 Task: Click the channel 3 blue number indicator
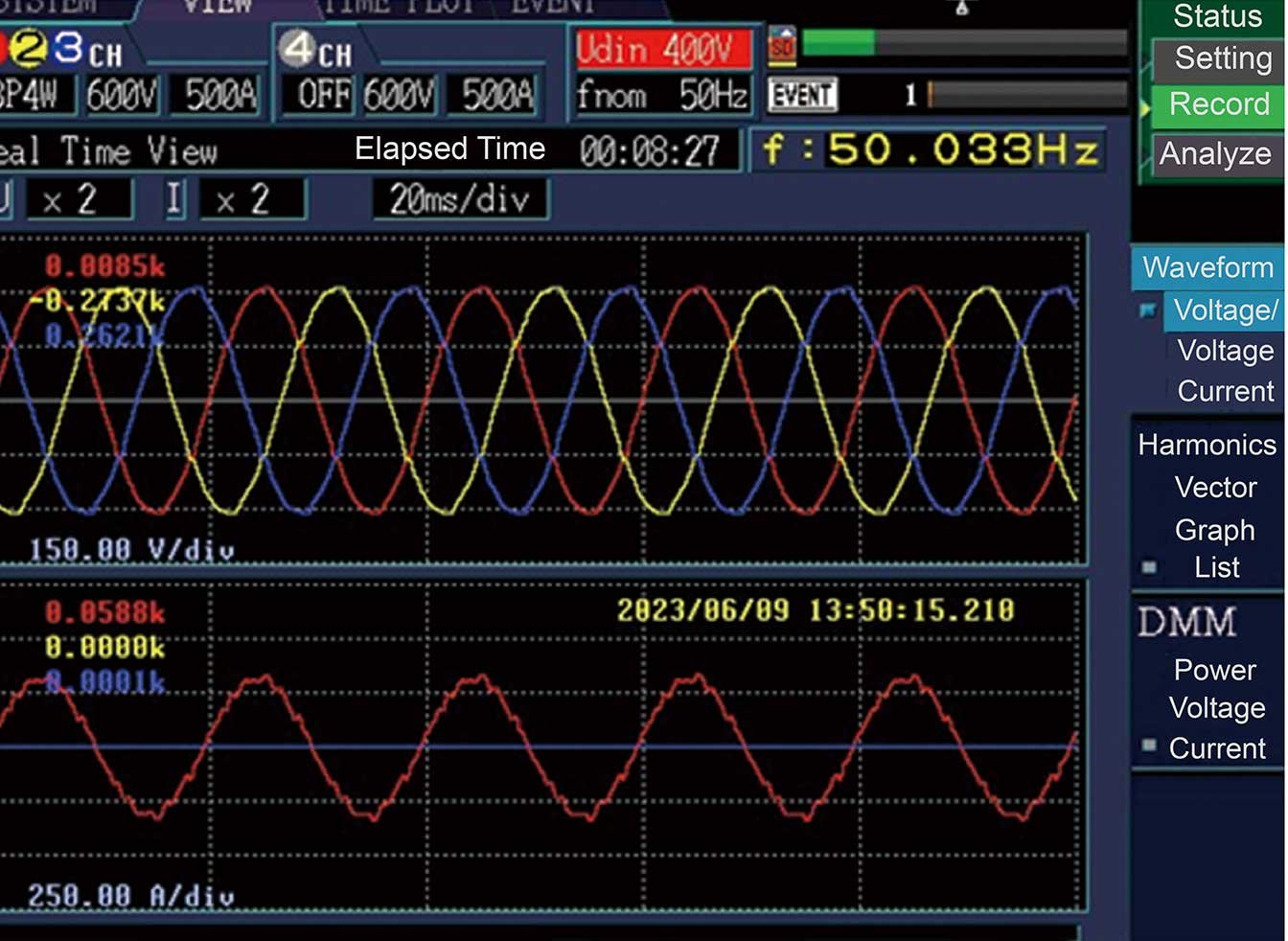[67, 48]
